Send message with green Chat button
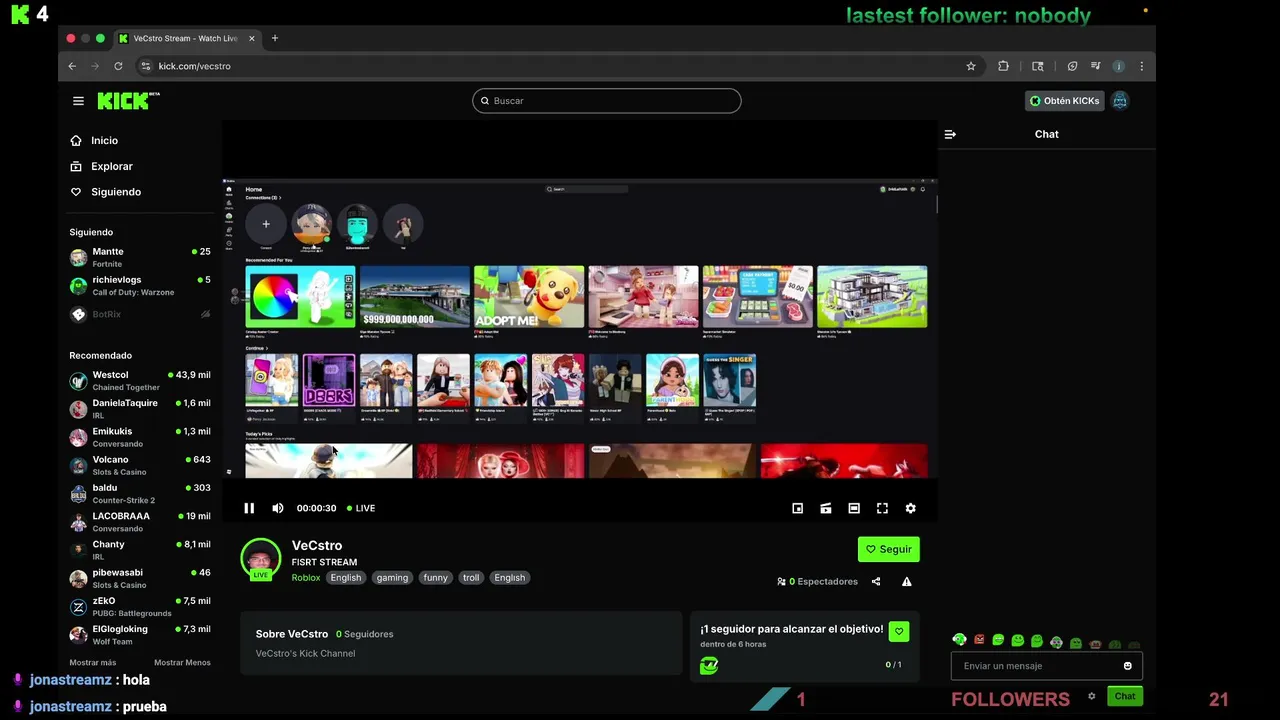Image resolution: width=1280 pixels, height=720 pixels. [1125, 696]
